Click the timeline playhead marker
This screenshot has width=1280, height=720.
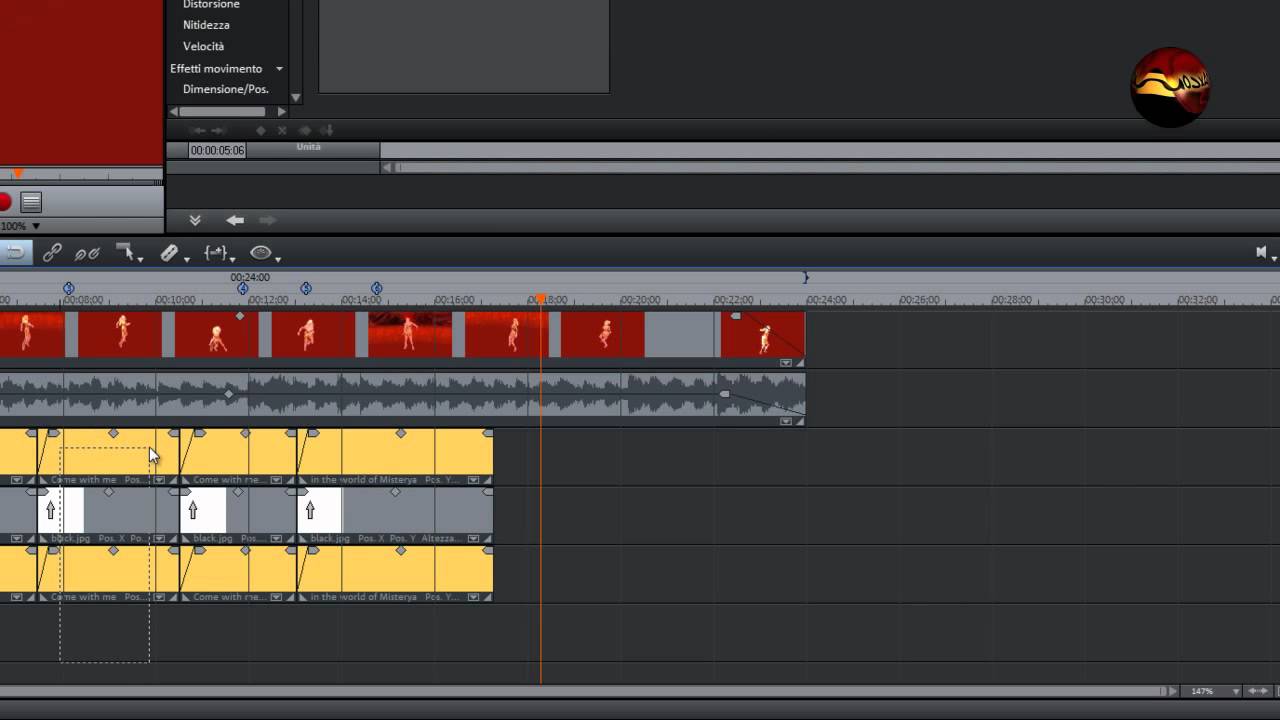(x=541, y=299)
